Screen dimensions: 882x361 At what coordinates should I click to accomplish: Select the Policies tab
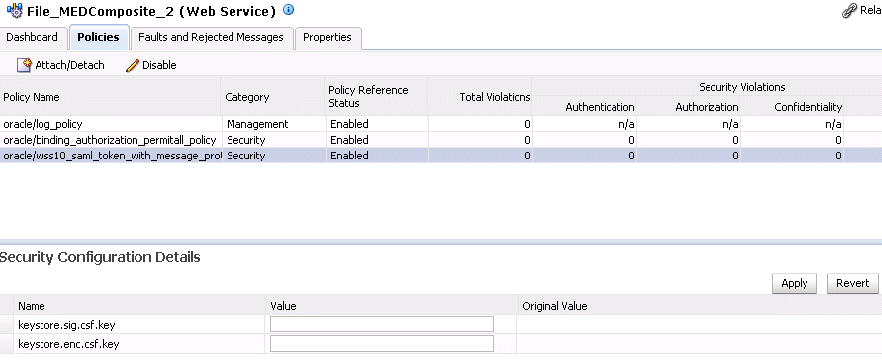[98, 37]
